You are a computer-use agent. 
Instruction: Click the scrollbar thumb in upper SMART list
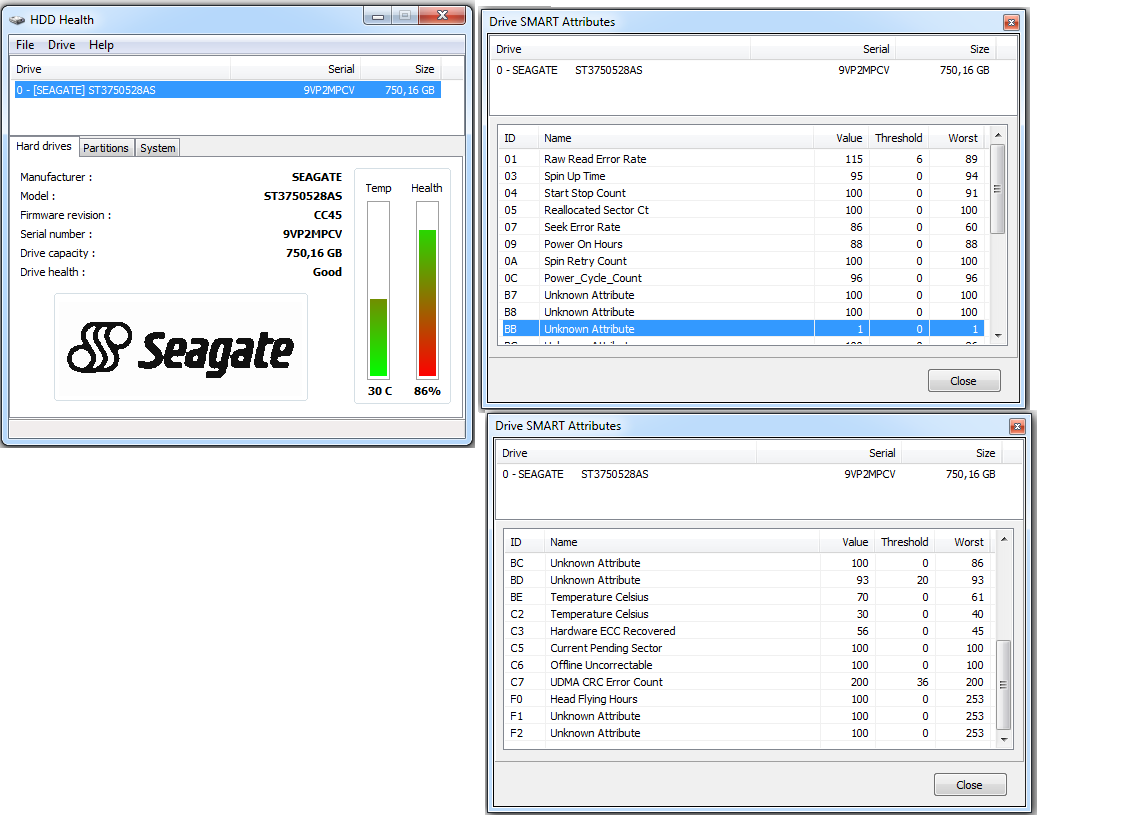[x=998, y=189]
